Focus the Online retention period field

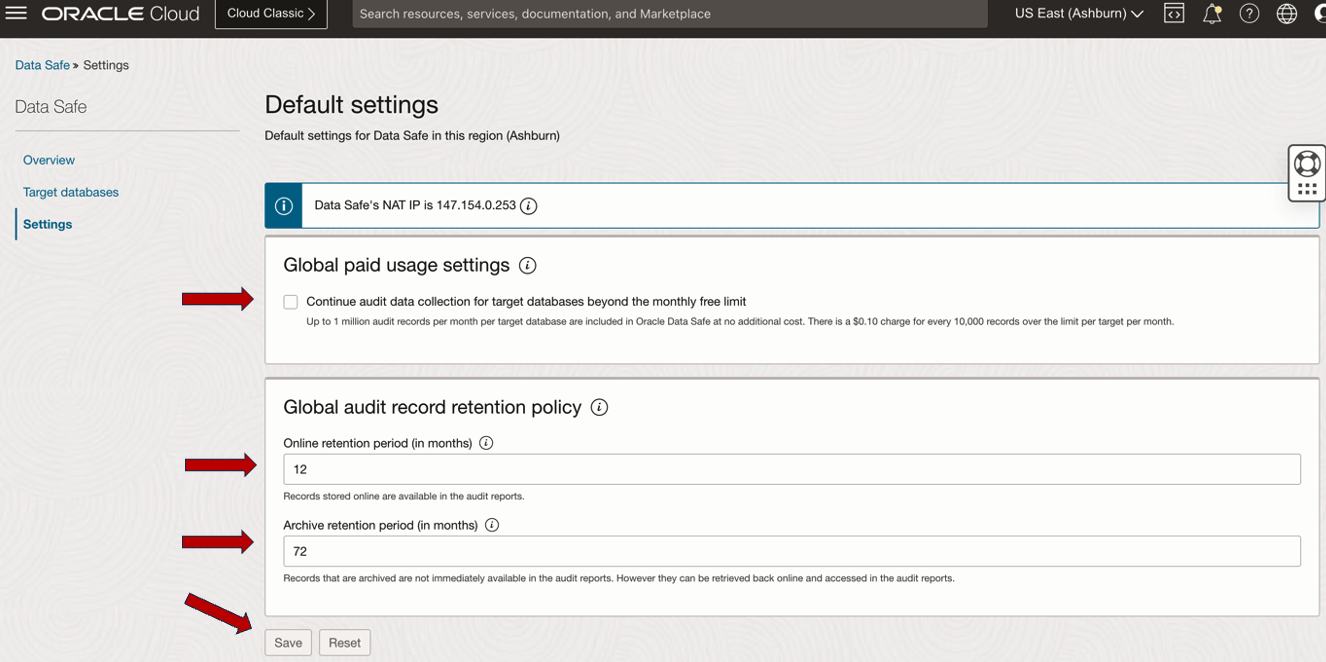pyautogui.click(x=792, y=469)
